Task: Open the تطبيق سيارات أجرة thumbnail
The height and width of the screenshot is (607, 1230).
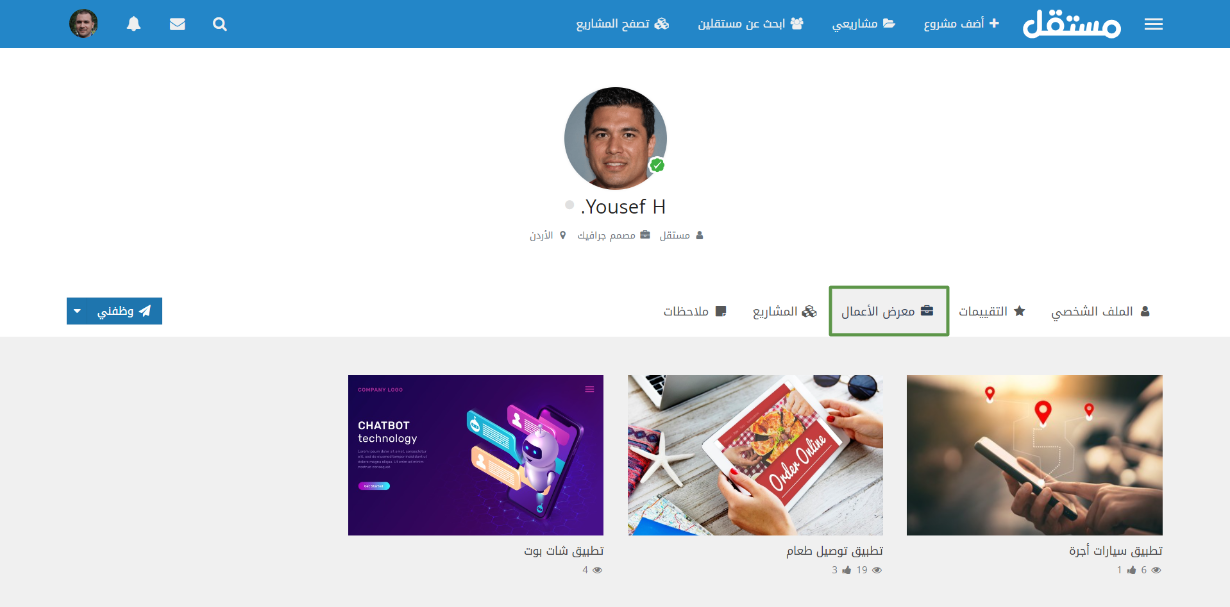Action: (1034, 455)
